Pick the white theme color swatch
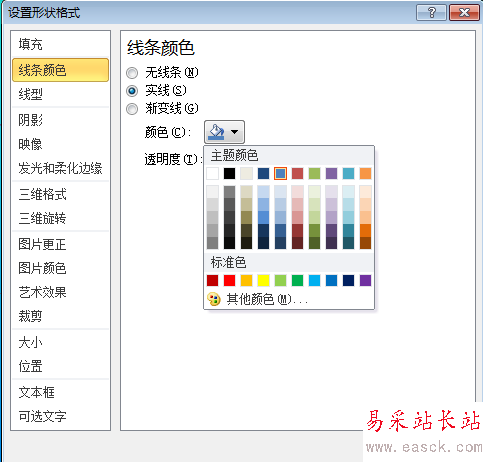The image size is (483, 462). coord(212,173)
